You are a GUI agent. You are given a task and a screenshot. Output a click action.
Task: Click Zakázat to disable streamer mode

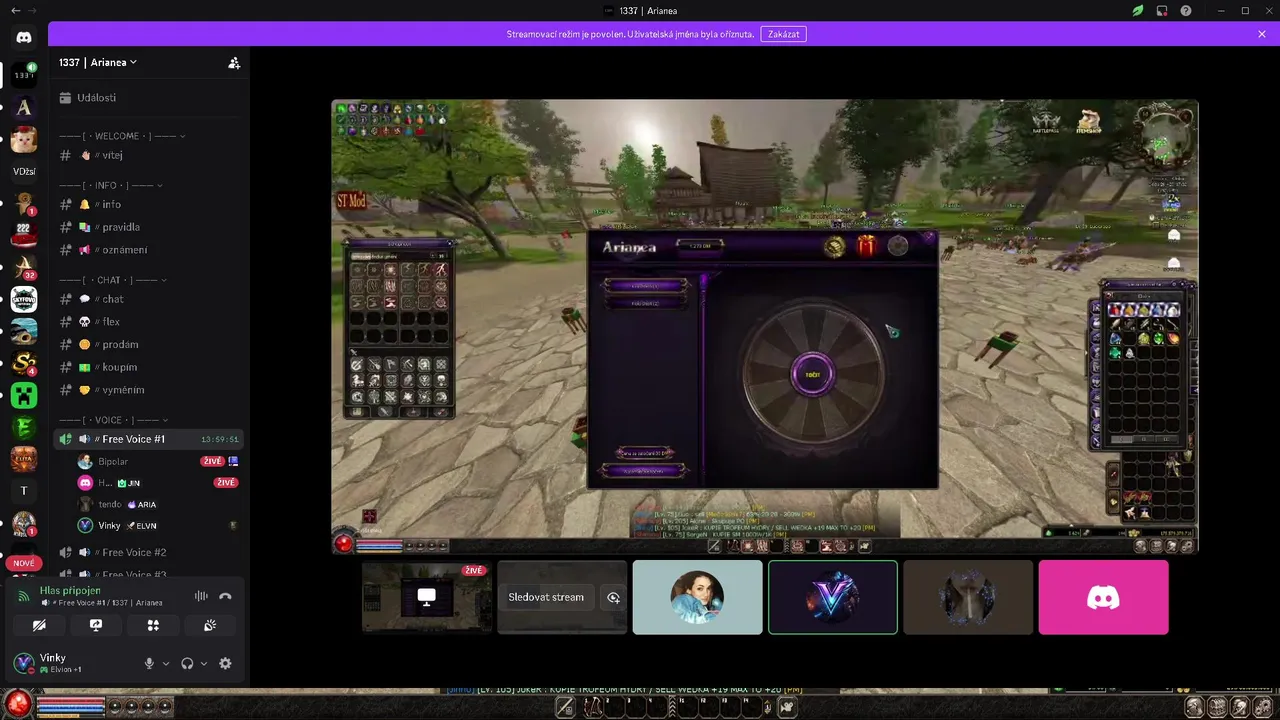[783, 34]
